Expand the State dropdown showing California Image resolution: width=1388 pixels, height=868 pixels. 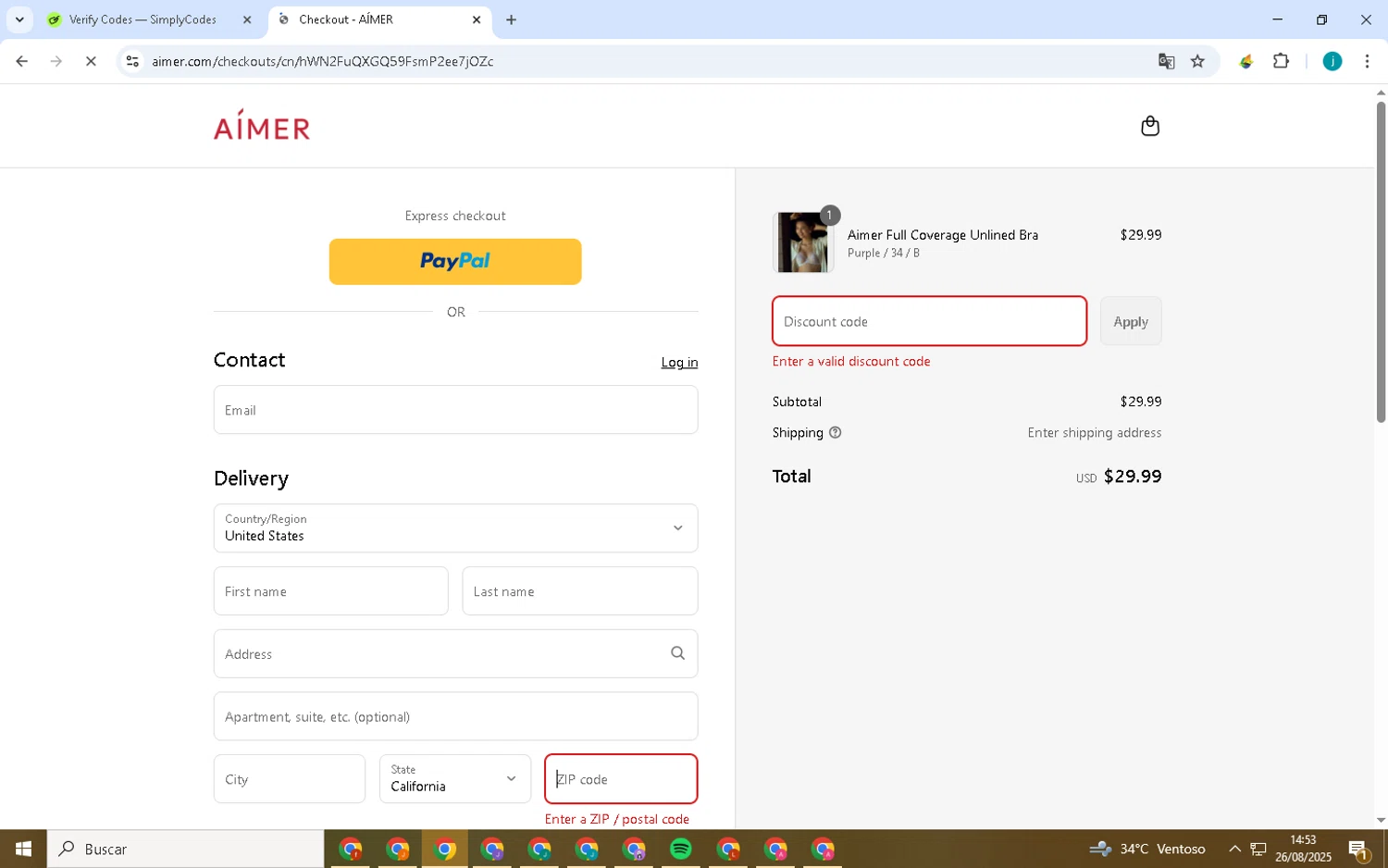coord(455,779)
